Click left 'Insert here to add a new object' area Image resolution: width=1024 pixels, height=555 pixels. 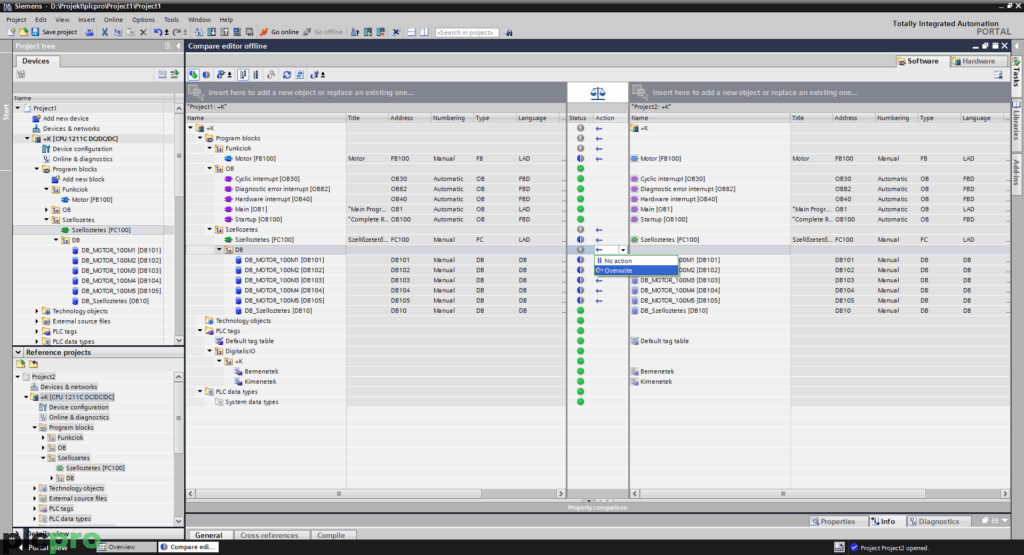(377, 93)
